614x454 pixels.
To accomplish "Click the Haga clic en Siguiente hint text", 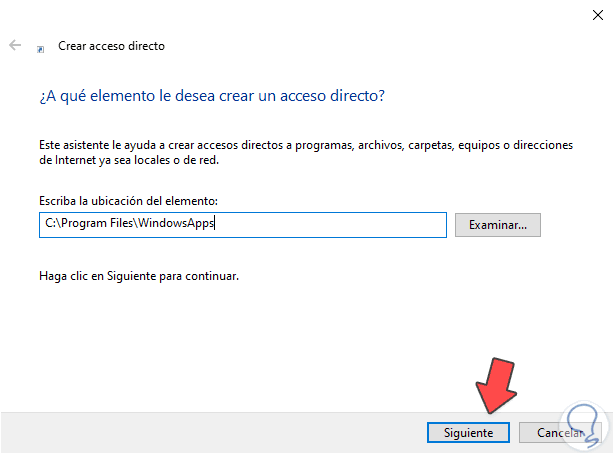I will (x=139, y=274).
